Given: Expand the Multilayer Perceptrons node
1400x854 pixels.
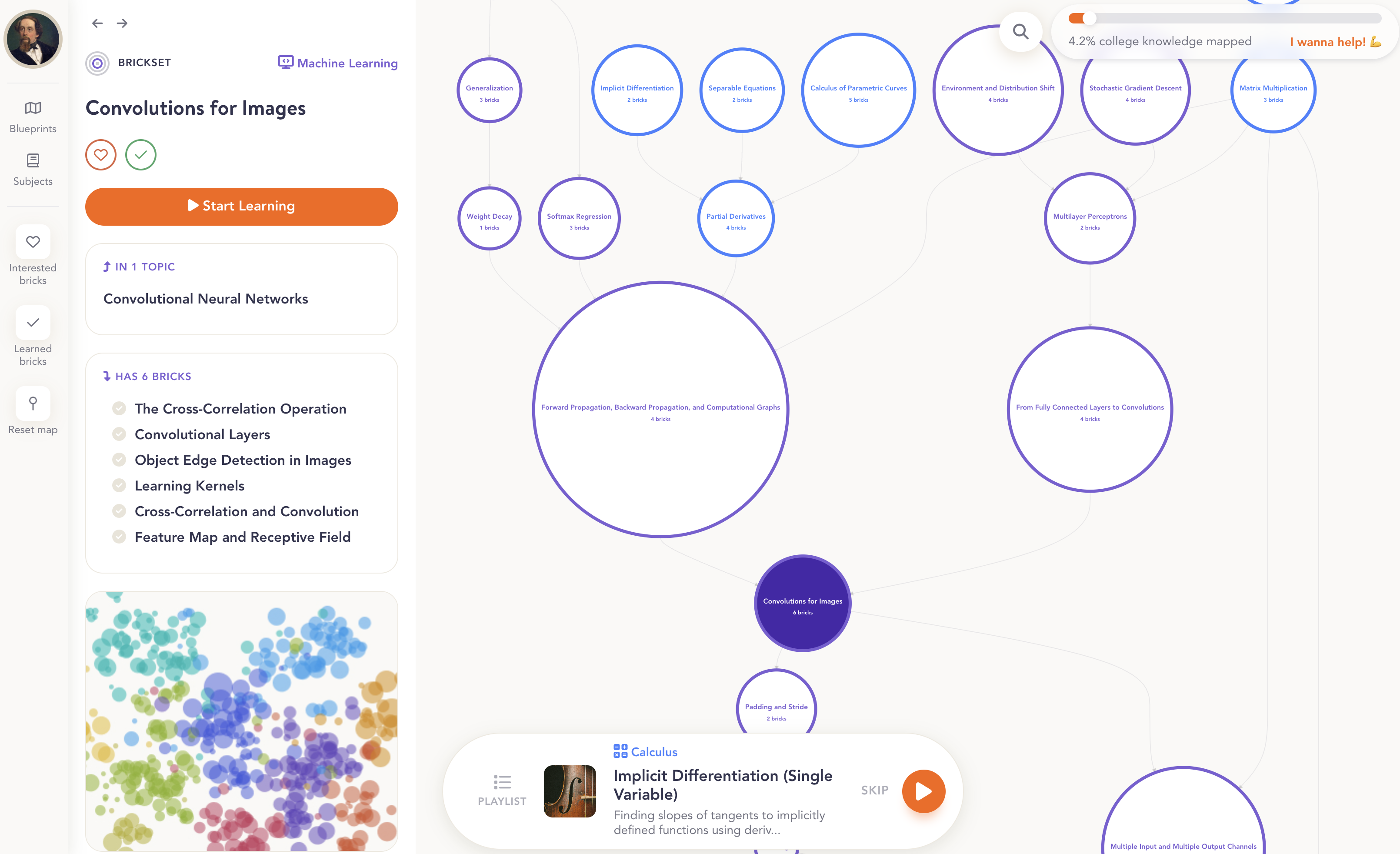Looking at the screenshot, I should click(1089, 218).
